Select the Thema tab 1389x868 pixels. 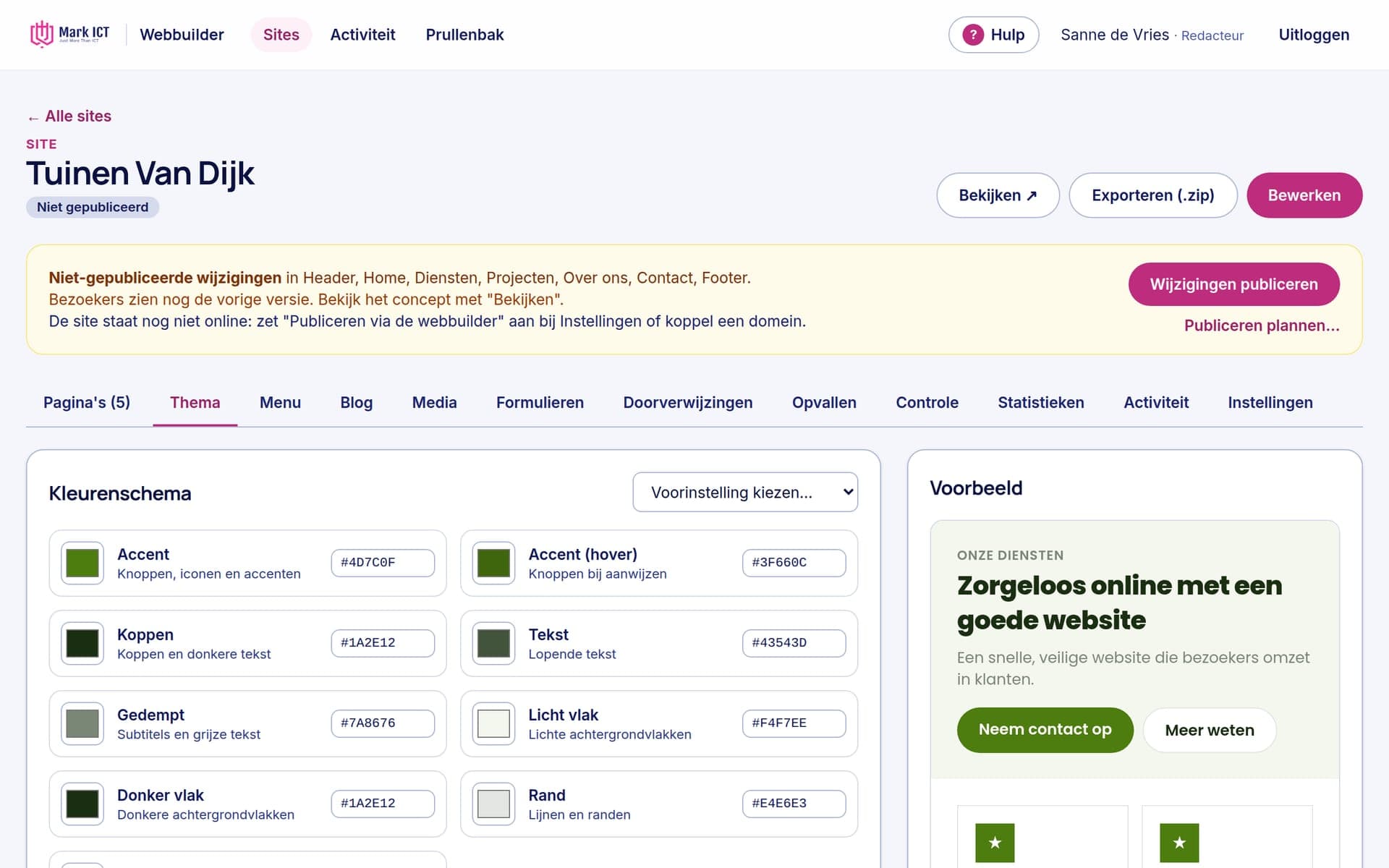click(x=195, y=403)
